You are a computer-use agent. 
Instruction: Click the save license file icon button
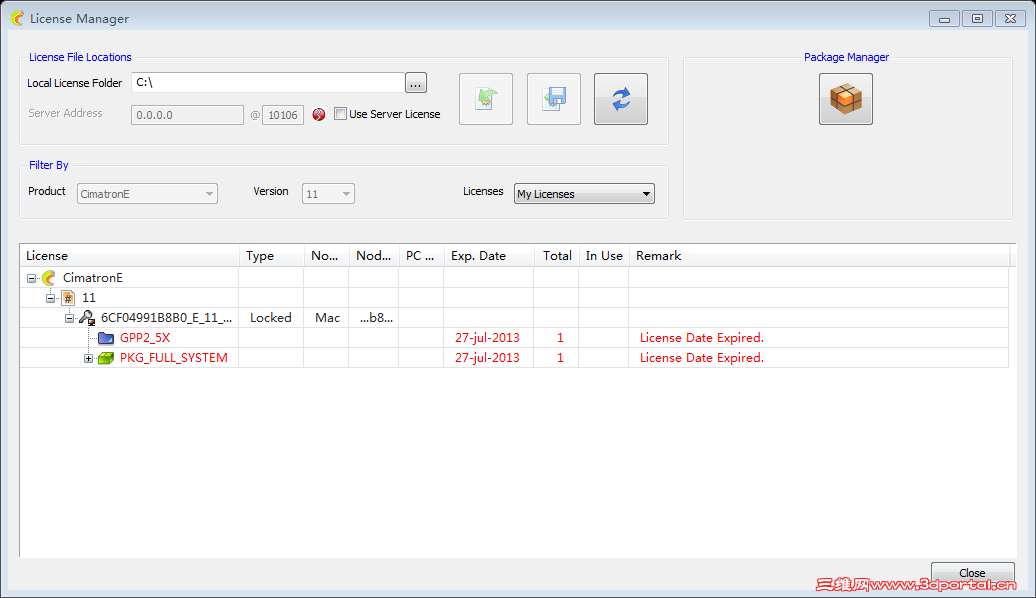(x=554, y=99)
